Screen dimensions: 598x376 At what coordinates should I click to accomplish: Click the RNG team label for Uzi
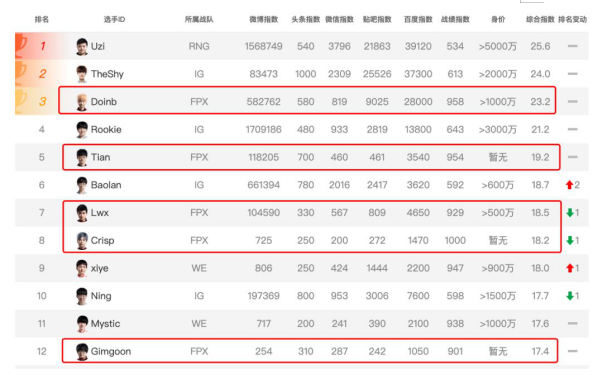coord(199,47)
